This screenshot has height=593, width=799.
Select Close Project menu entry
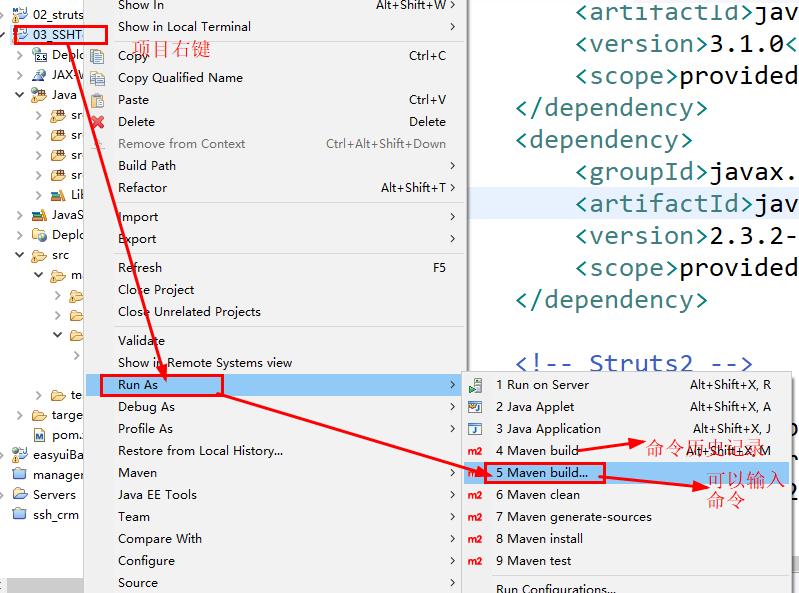(274, 290)
